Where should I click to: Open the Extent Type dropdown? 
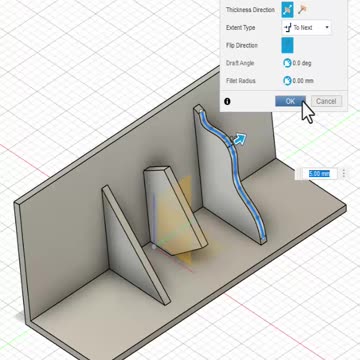click(x=306, y=28)
